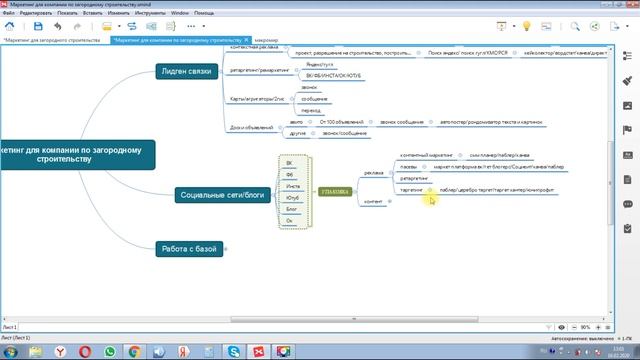Screen dimensions: 640x360
Task: Open the Редактировать menu
Action: pyautogui.click(x=36, y=13)
